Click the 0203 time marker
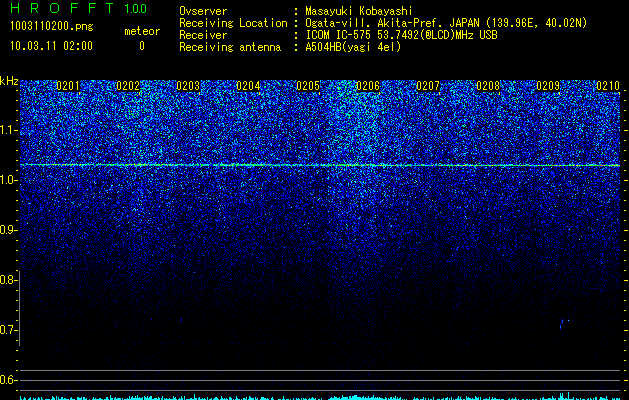629x400 pixels. point(188,86)
